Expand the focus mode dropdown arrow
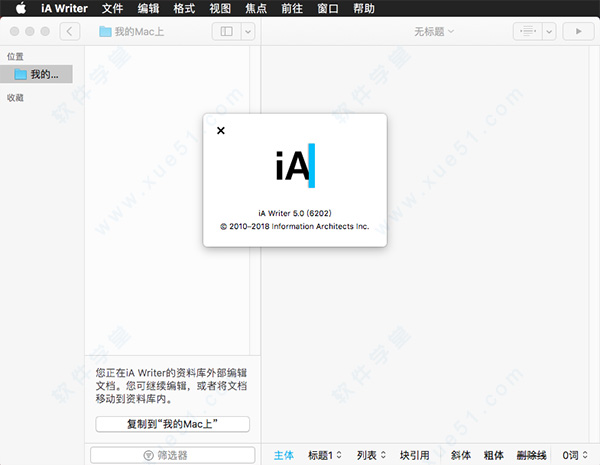The height and width of the screenshot is (465, 600). coord(549,31)
